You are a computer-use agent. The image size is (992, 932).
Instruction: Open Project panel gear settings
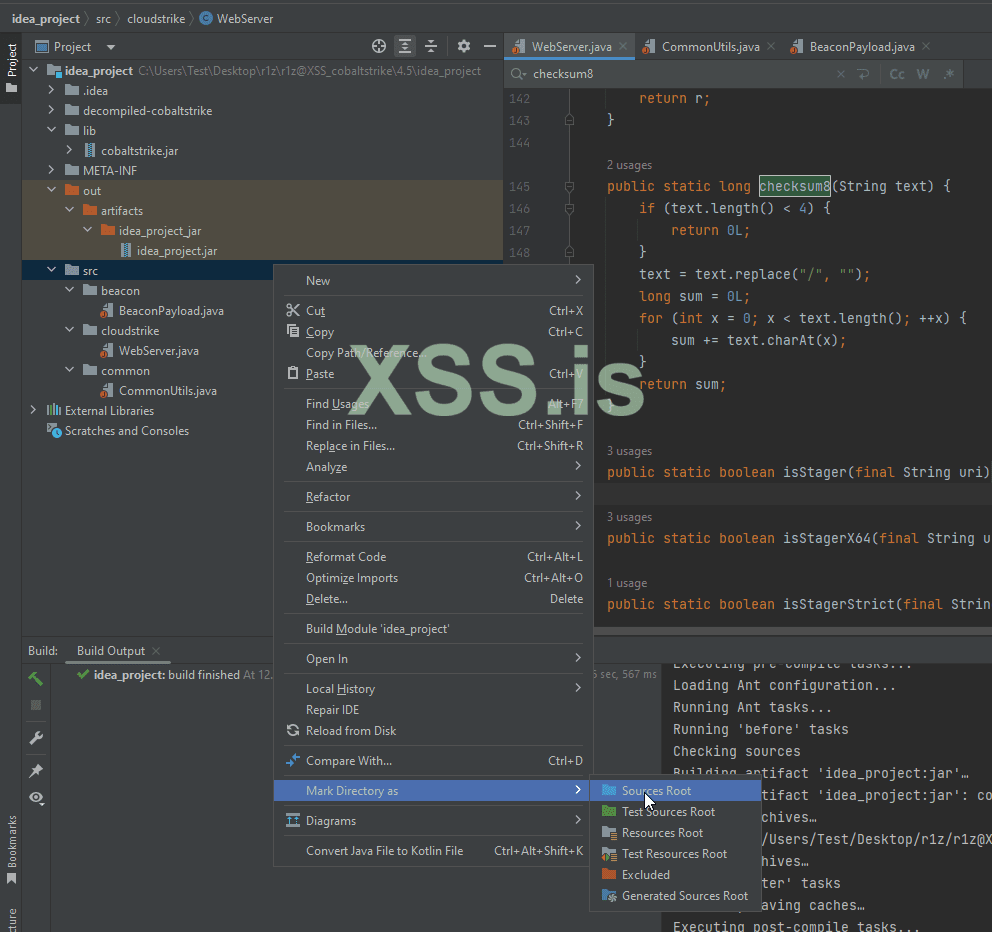point(463,46)
